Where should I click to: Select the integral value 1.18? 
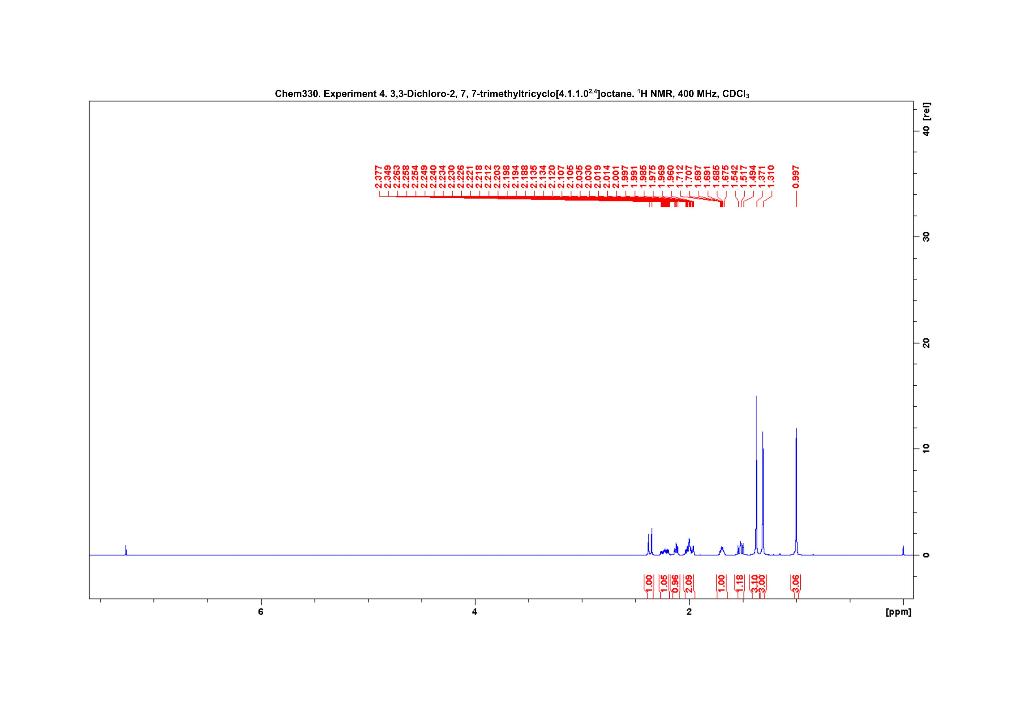[739, 582]
